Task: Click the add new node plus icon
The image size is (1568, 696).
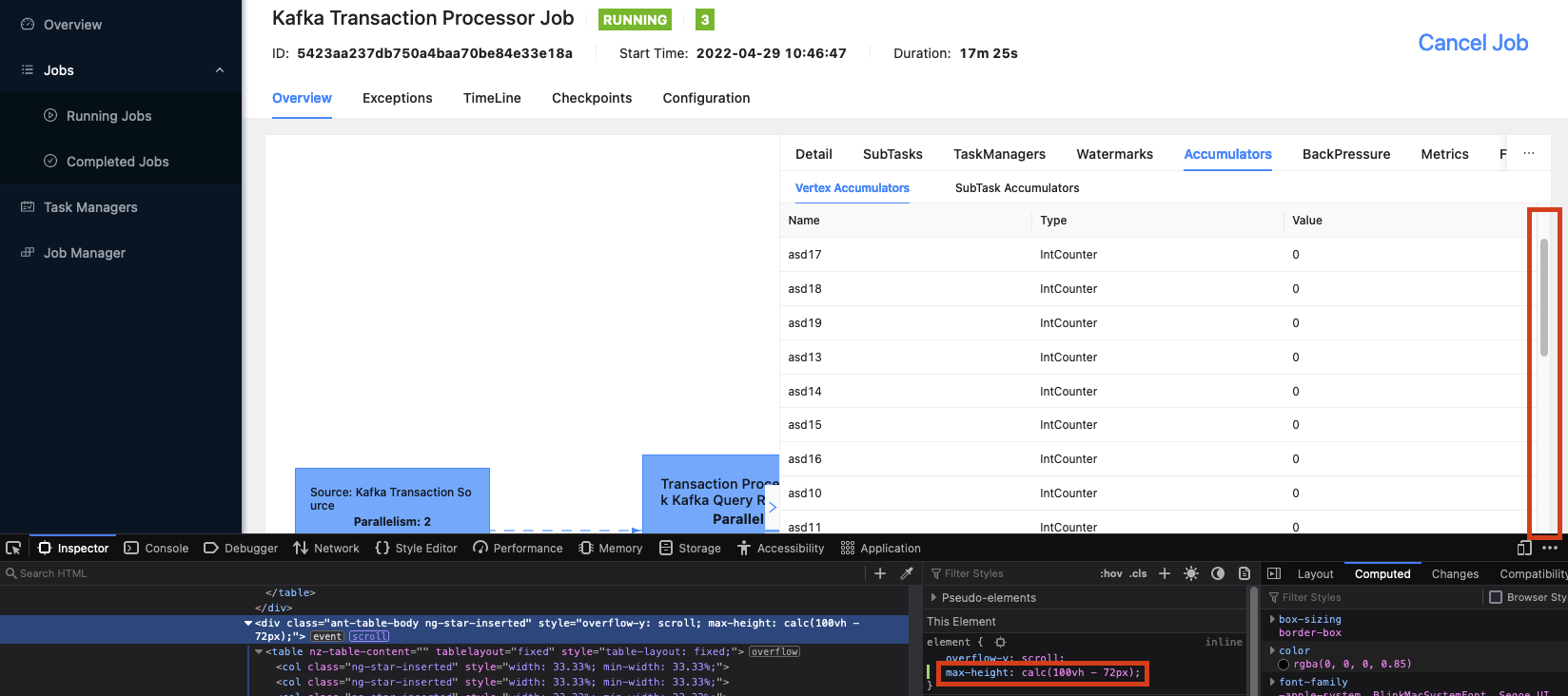Action: point(880,573)
